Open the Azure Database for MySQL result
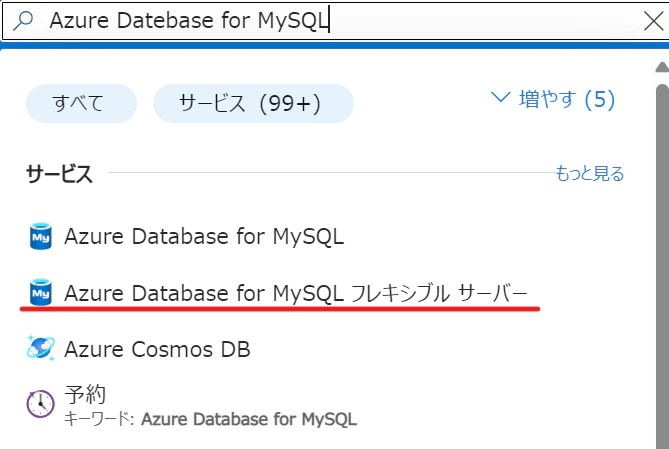The image size is (669, 449). (x=204, y=236)
